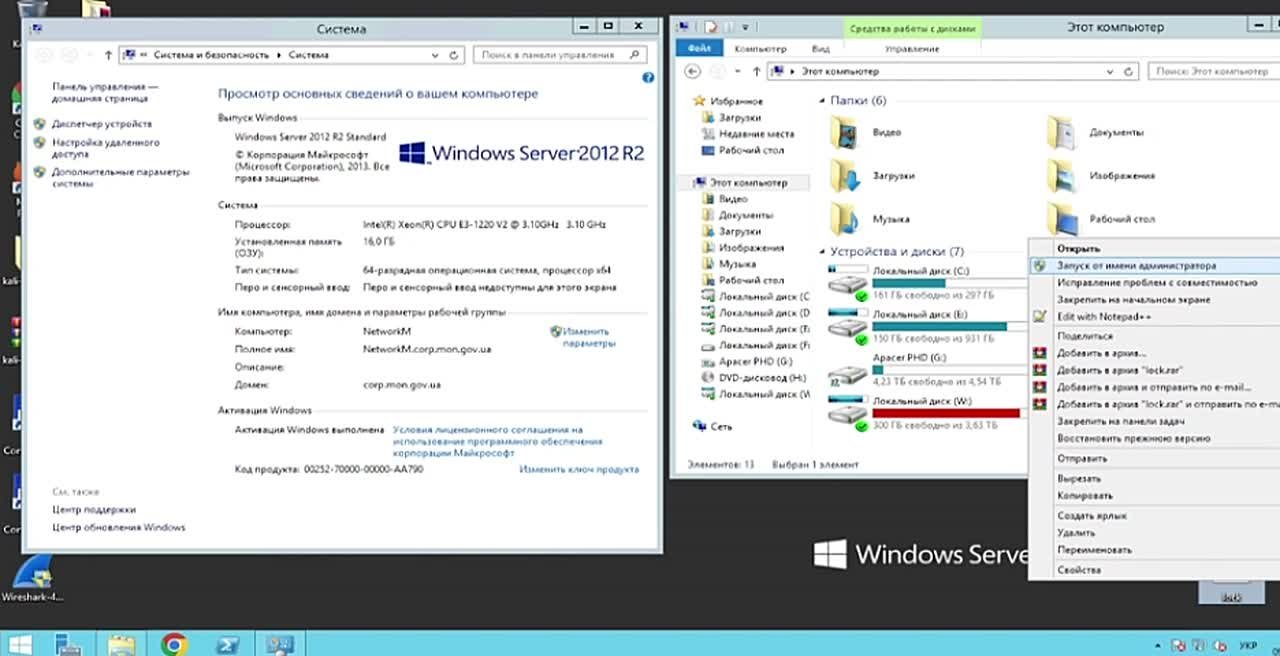Click Изменить параметры link

[588, 337]
